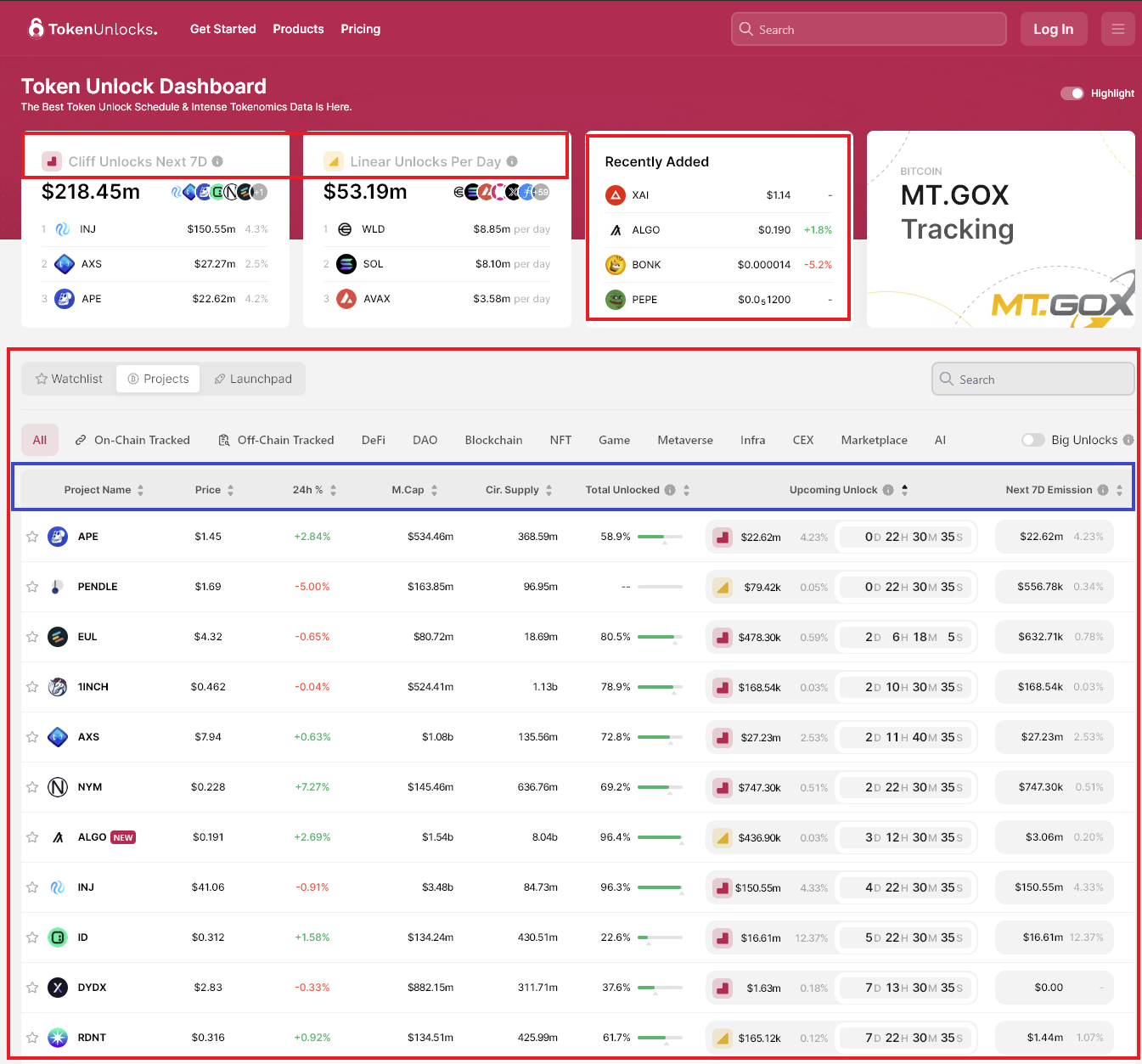Click the TokenUnlocks logo
This screenshot has width=1142, height=1064.
(x=93, y=29)
